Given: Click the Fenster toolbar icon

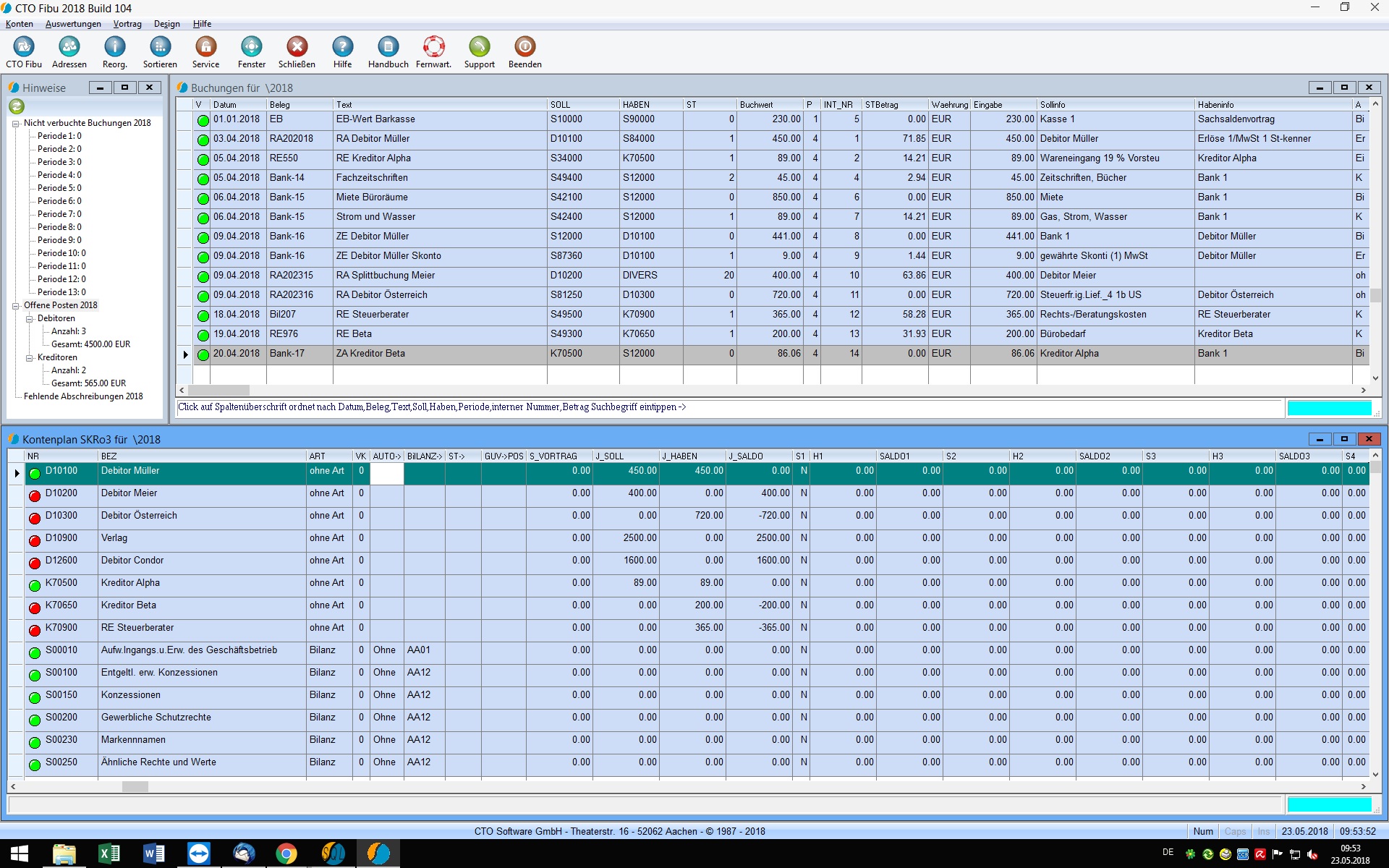Looking at the screenshot, I should [251, 48].
